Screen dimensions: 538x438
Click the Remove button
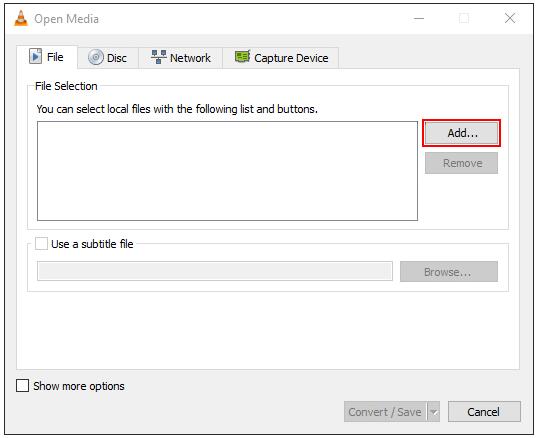tap(461, 163)
